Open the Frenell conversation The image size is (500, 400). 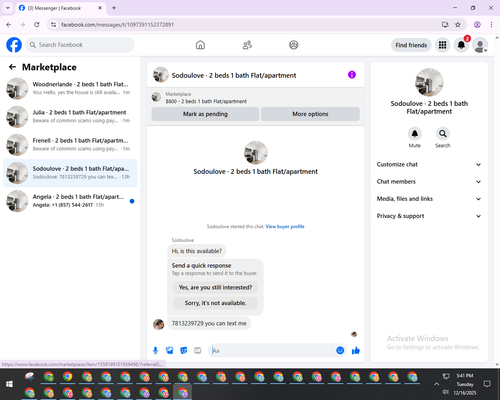pos(70,145)
